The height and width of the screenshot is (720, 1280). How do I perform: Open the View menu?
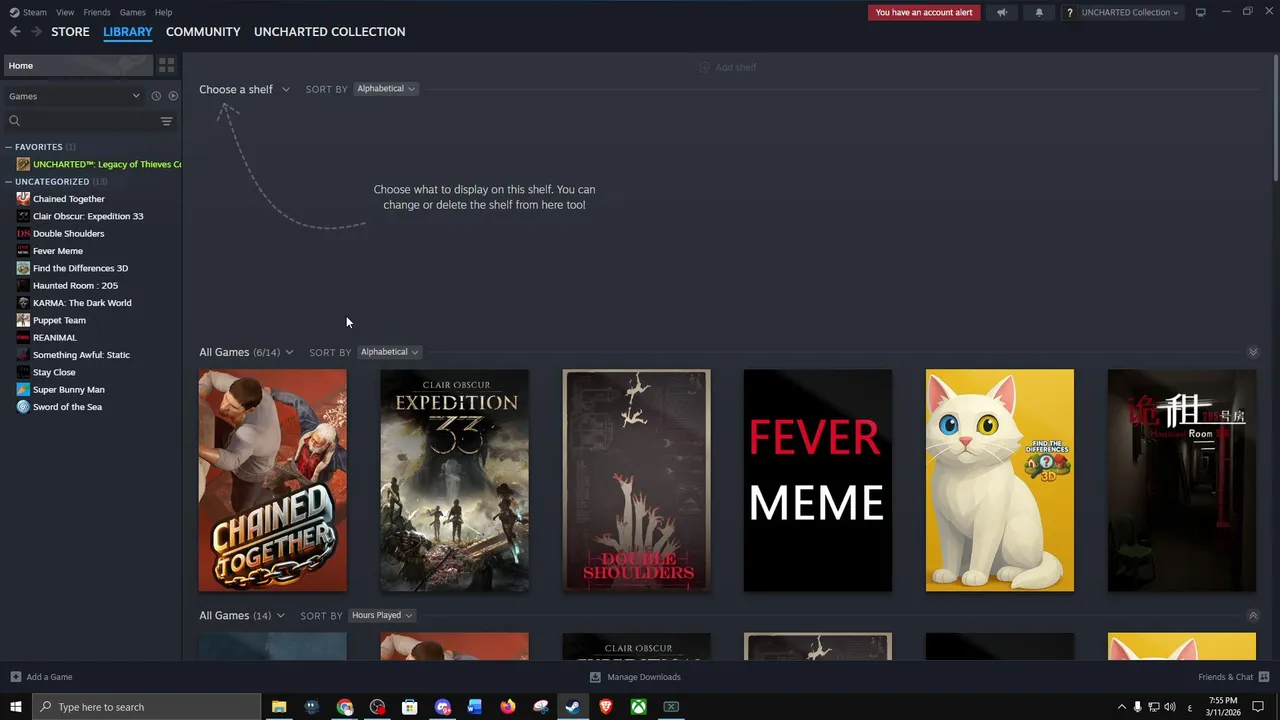pyautogui.click(x=65, y=12)
